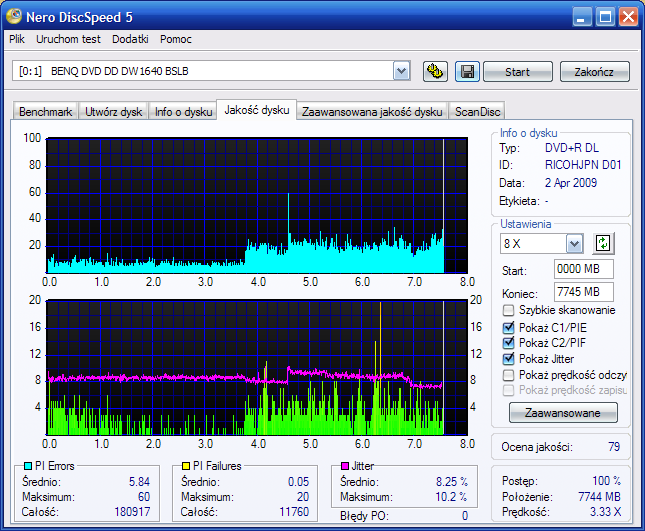Expand the 8 X scan speed dropdown

(x=574, y=244)
